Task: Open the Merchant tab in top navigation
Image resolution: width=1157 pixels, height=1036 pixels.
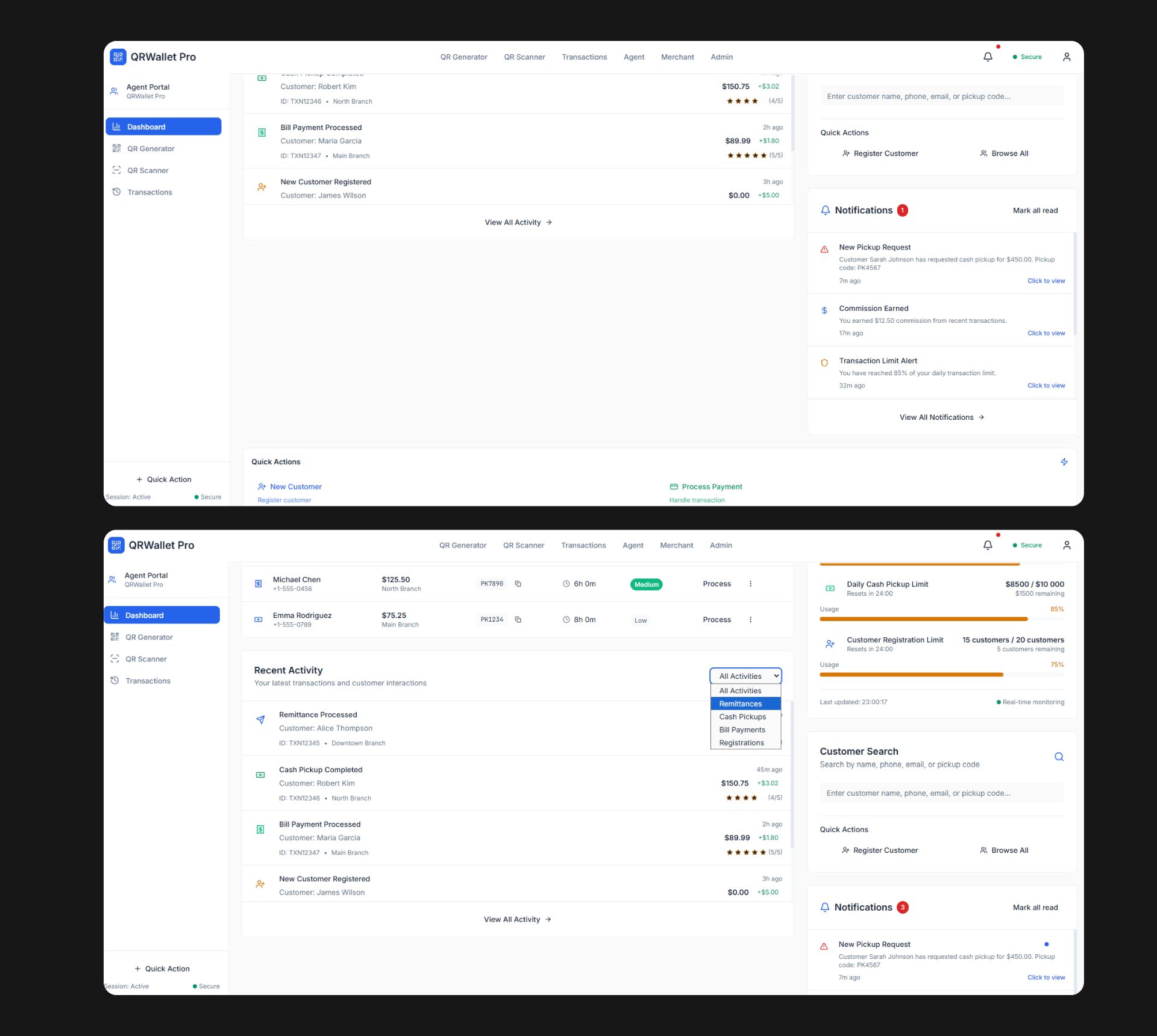Action: pyautogui.click(x=677, y=57)
